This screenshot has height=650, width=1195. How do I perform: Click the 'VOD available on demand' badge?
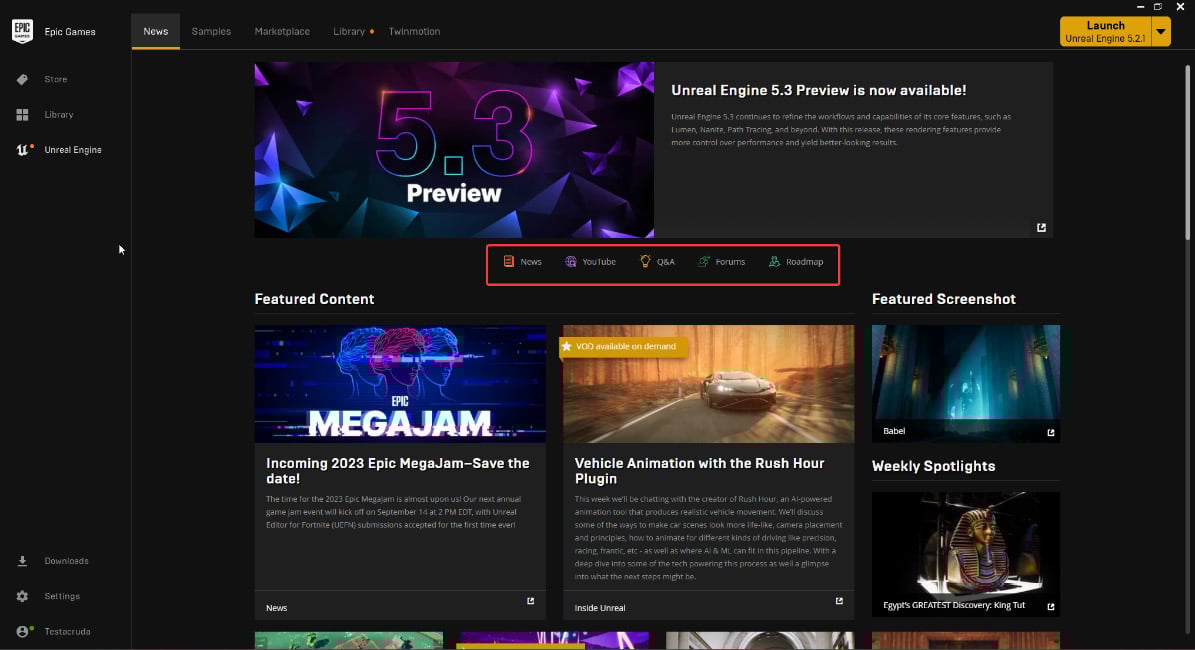coord(624,347)
